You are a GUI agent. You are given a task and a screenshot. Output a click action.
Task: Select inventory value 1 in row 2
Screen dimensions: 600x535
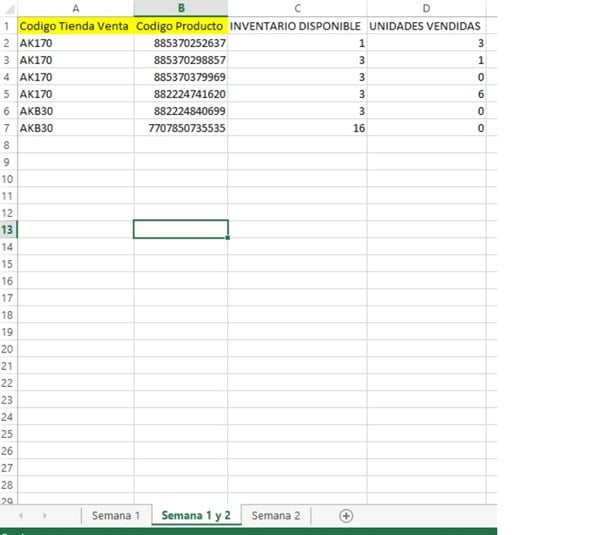point(297,43)
